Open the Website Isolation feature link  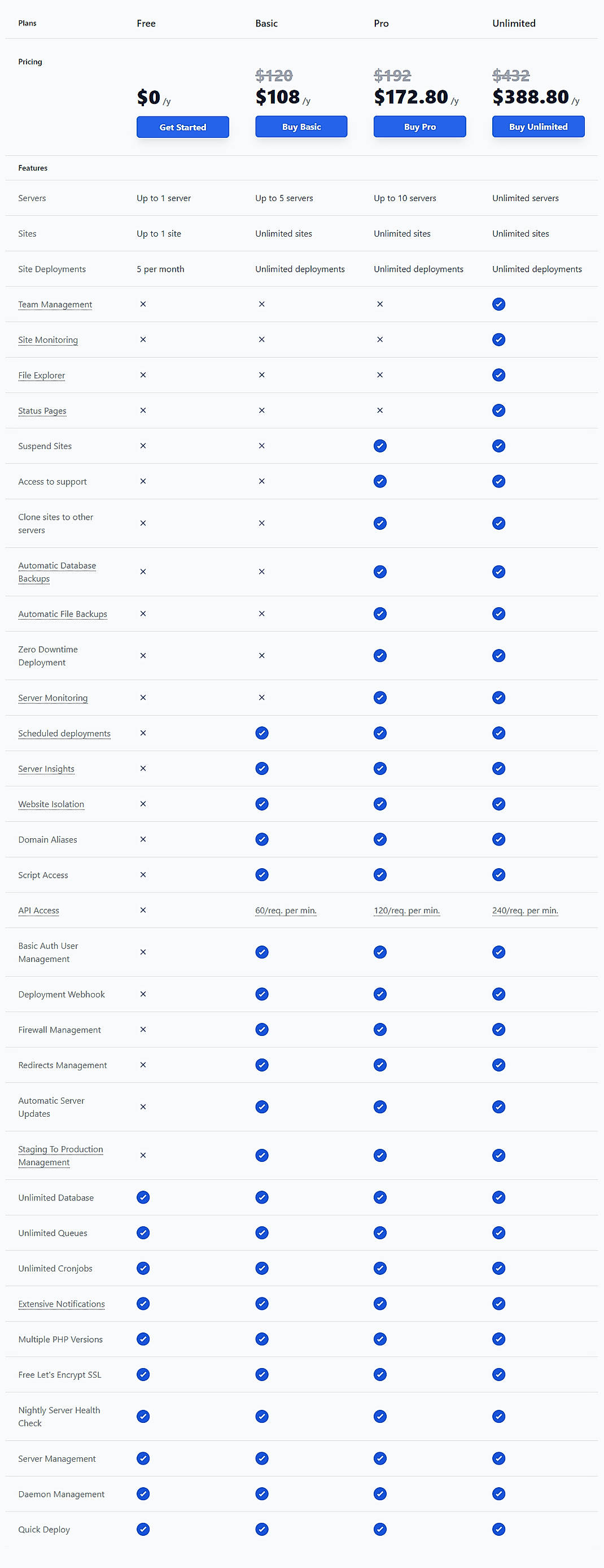point(51,804)
